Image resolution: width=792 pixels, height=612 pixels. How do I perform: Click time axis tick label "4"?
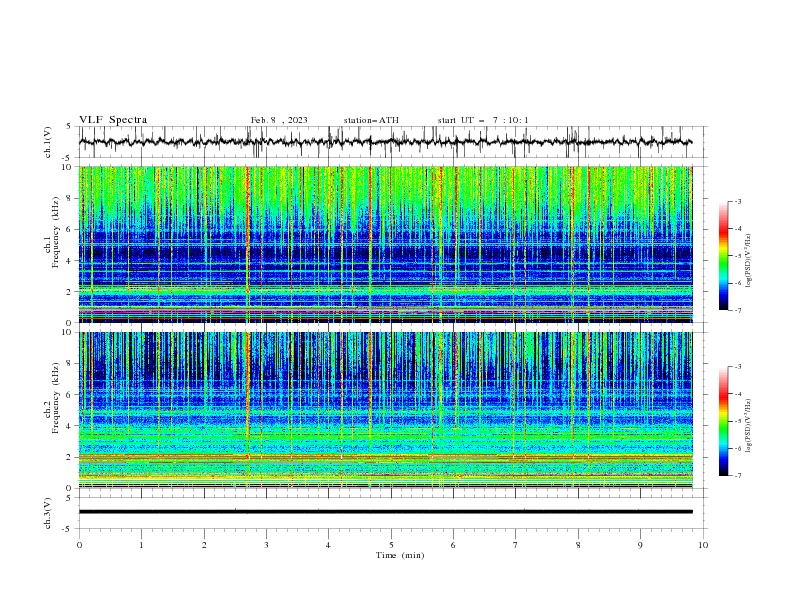pyautogui.click(x=328, y=545)
